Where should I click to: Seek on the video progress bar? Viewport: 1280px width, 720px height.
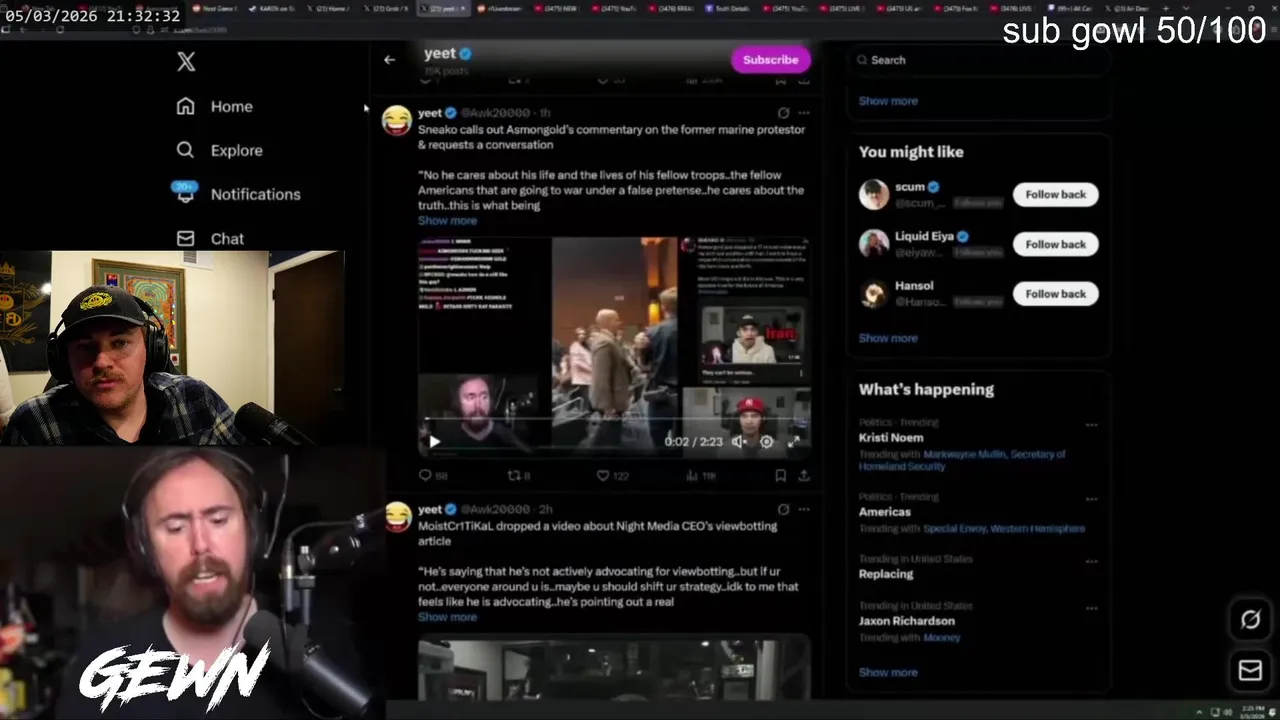614,420
